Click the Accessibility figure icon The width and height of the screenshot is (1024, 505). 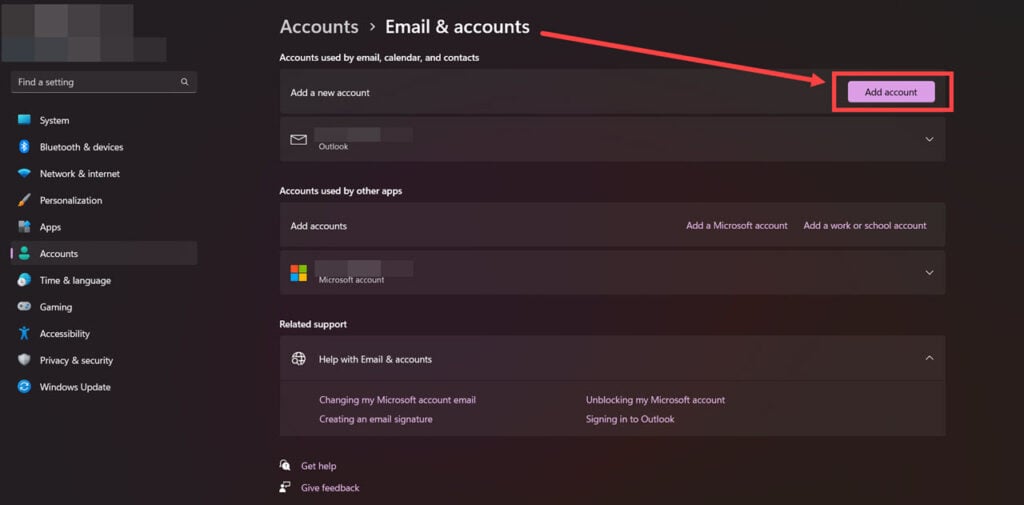click(24, 333)
